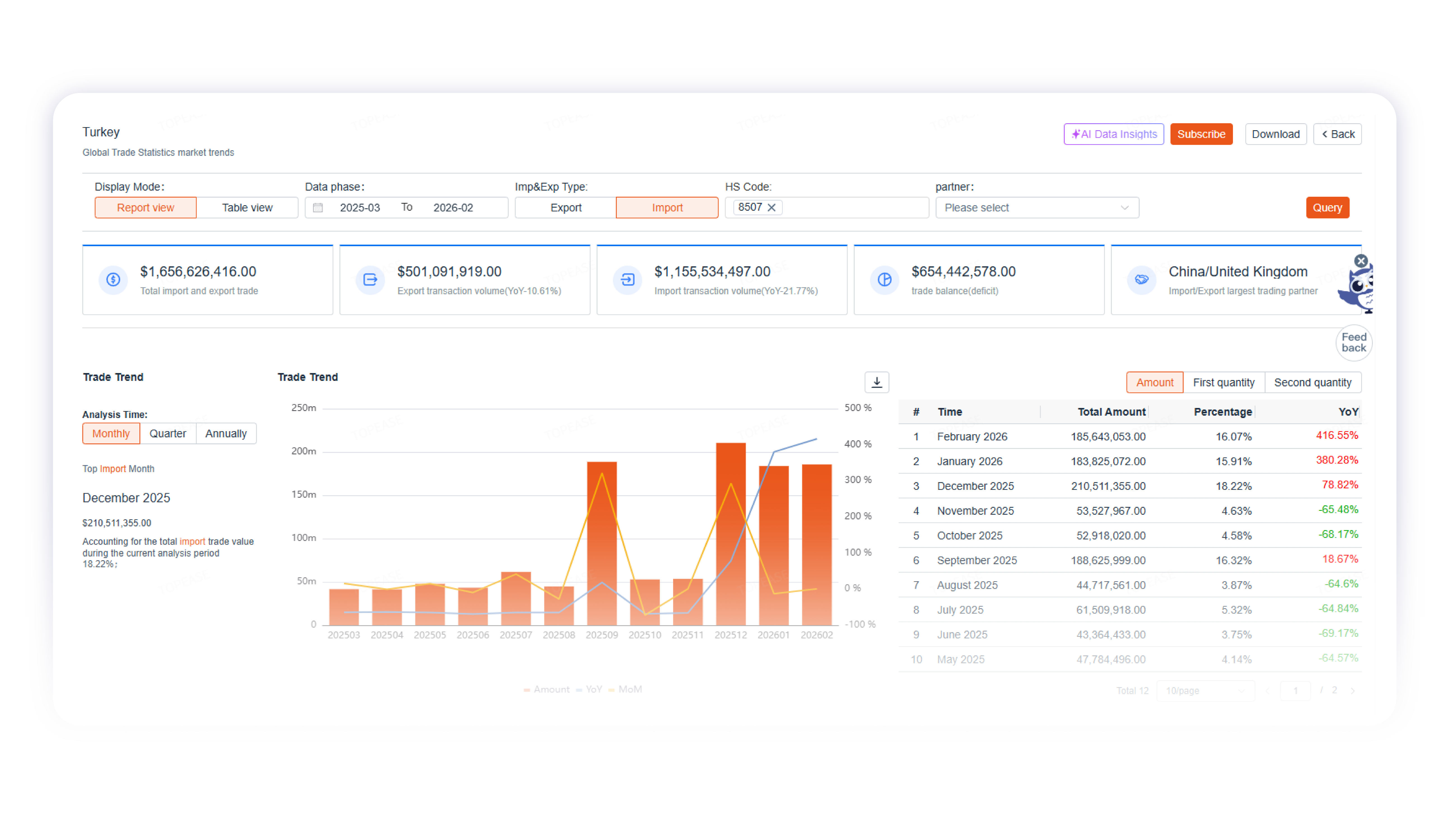Set analysis time to Annually

226,433
